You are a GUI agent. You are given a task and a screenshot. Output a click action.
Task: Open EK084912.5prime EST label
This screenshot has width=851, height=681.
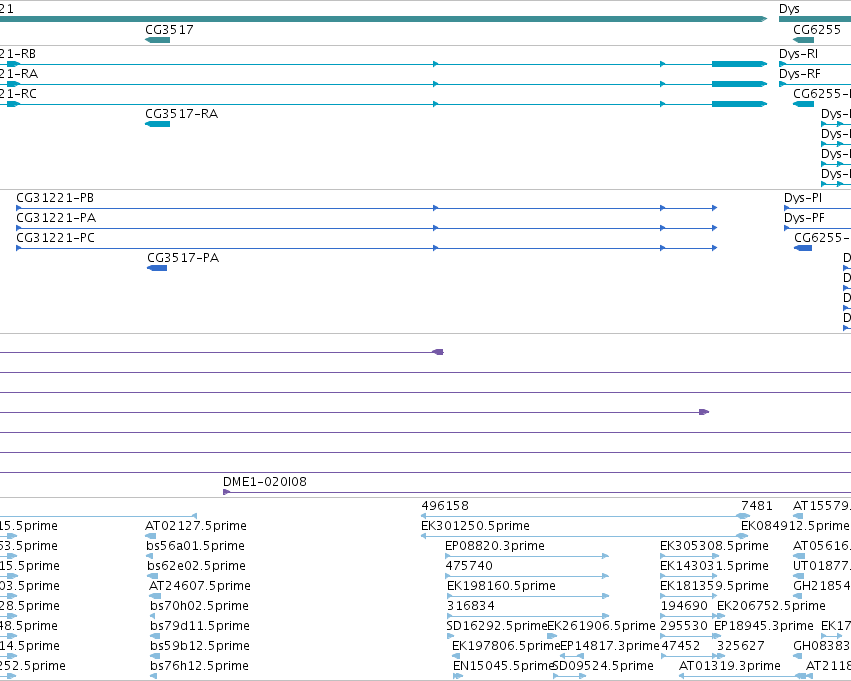tap(795, 526)
